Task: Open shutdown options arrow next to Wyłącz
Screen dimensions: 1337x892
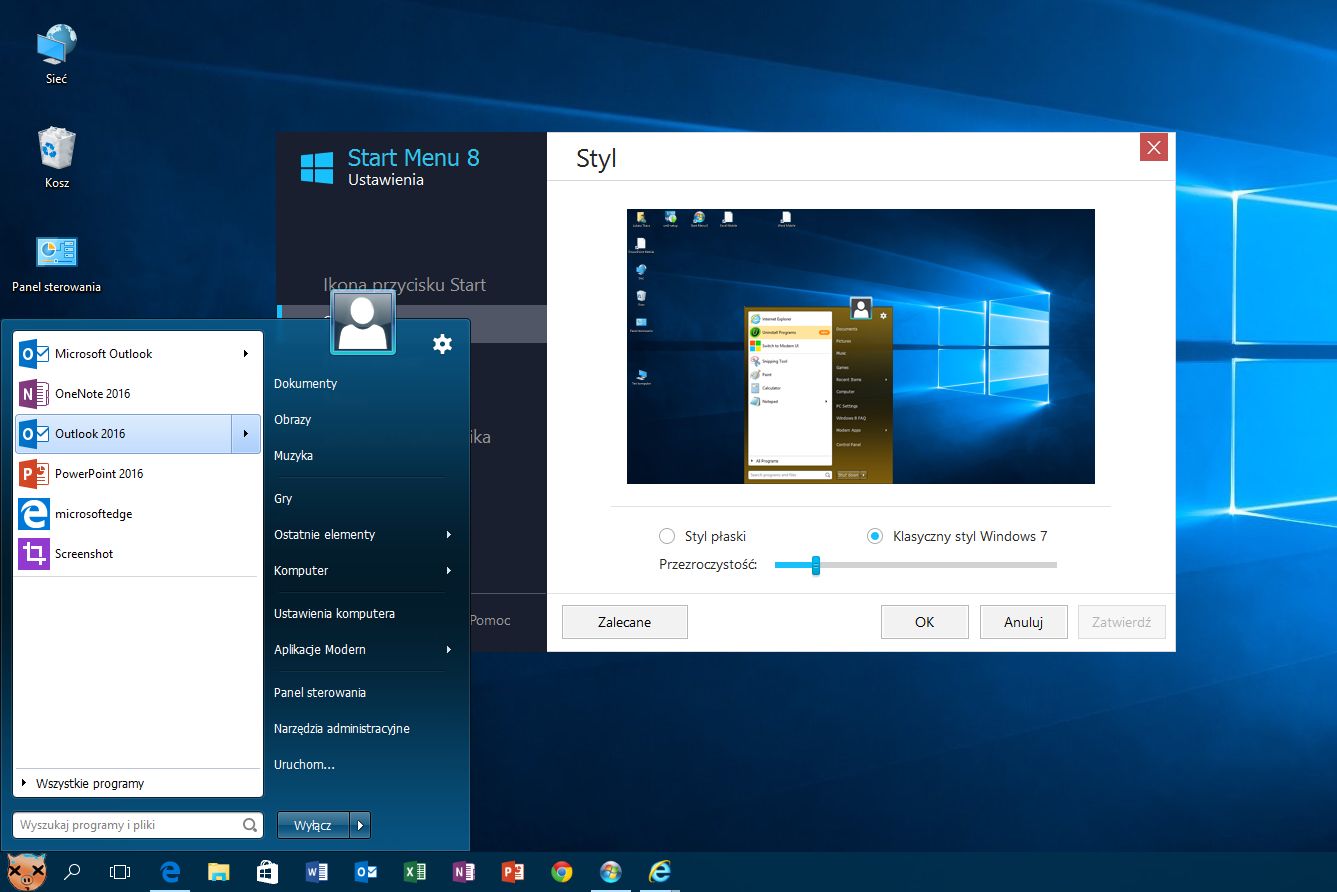Action: tap(360, 826)
